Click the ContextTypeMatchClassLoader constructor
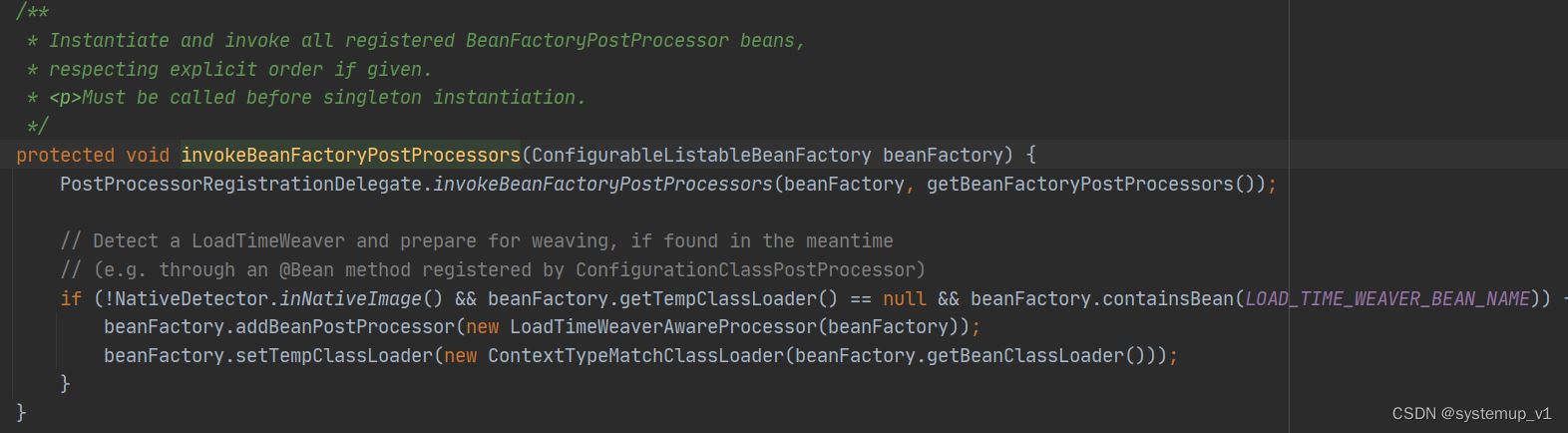Viewport: 1568px width, 433px height. [635, 355]
